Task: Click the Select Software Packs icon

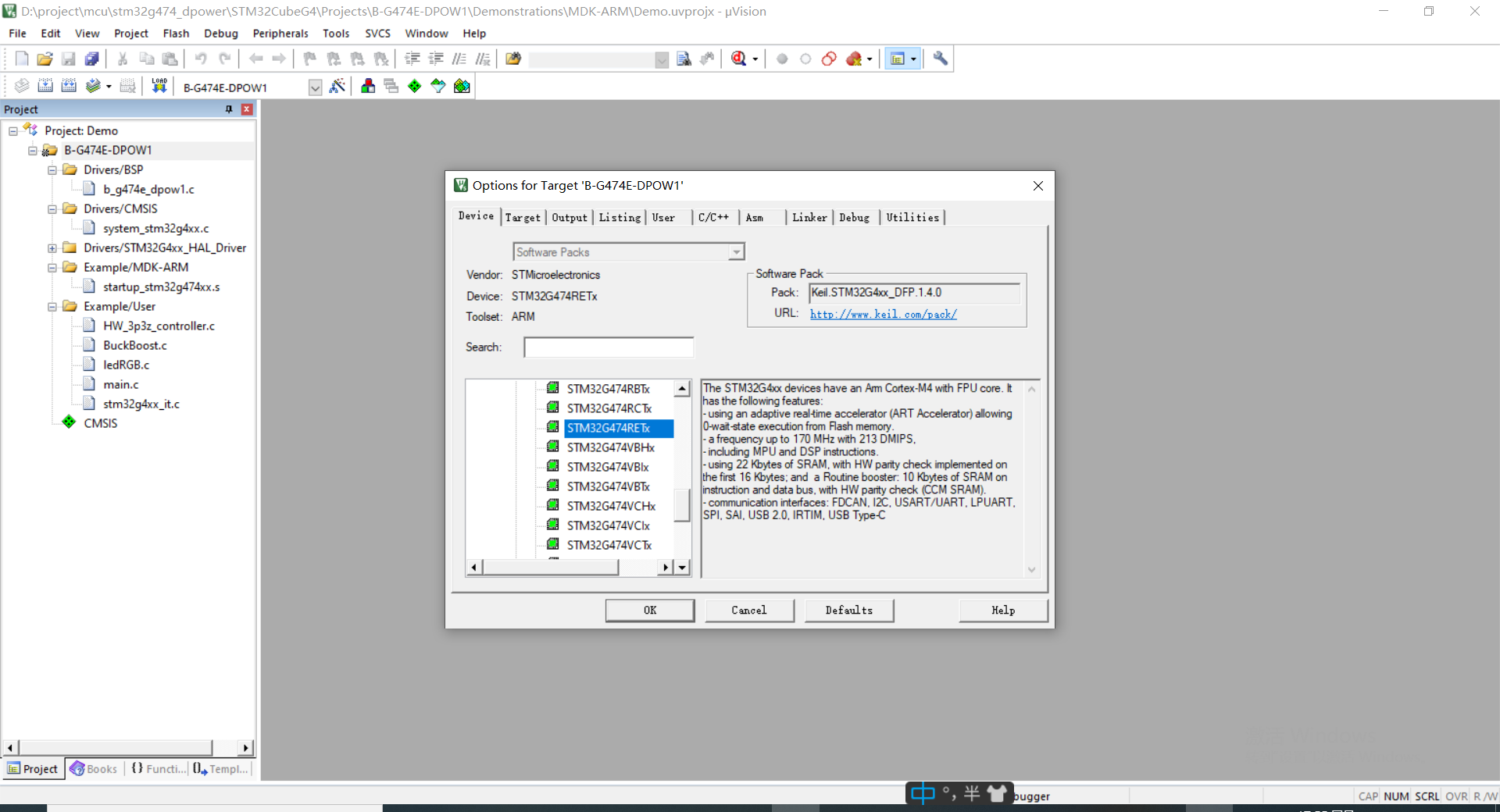Action: click(x=438, y=86)
